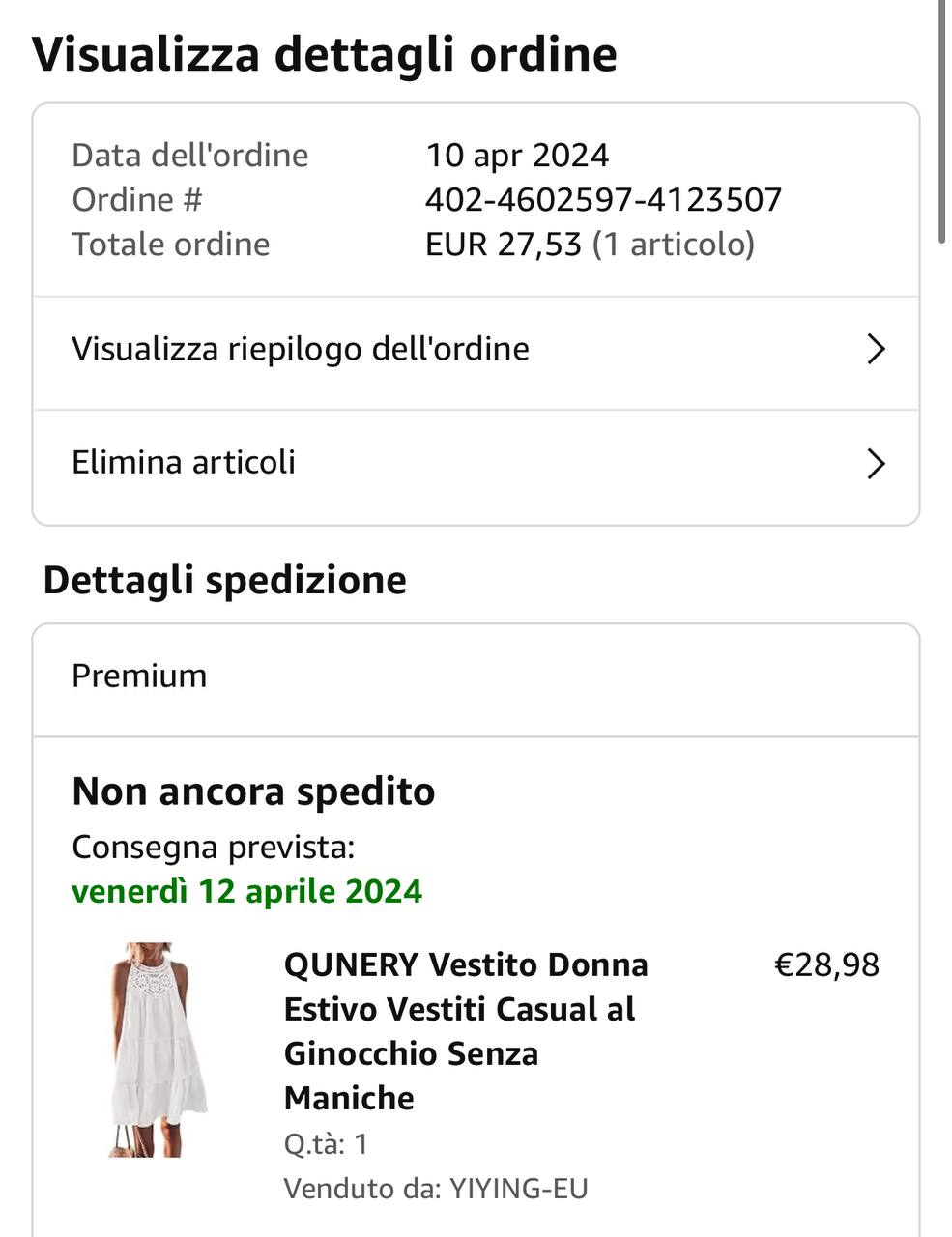
Task: Click the item price €28,98
Action: [x=827, y=964]
